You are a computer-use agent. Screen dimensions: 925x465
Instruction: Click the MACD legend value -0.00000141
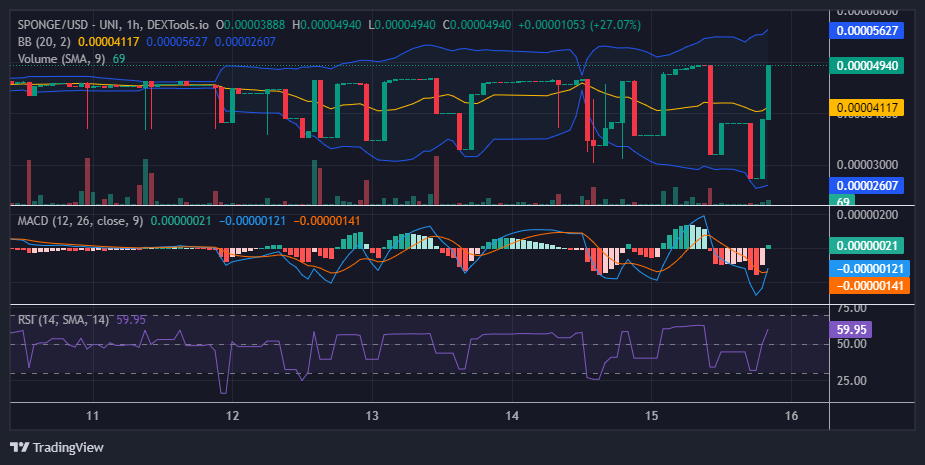tap(326, 221)
